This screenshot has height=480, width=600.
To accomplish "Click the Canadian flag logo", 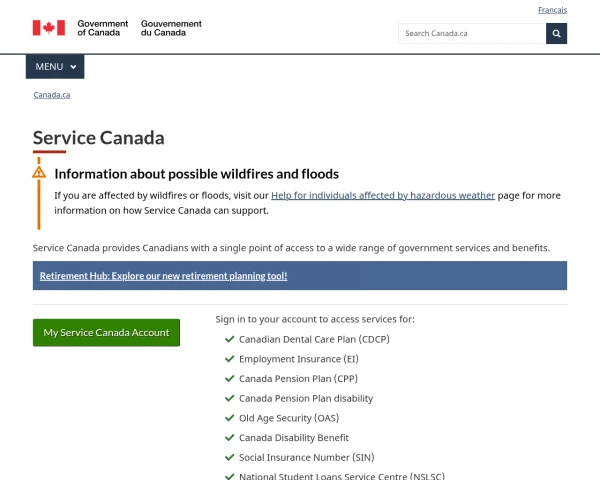I will point(49,28).
